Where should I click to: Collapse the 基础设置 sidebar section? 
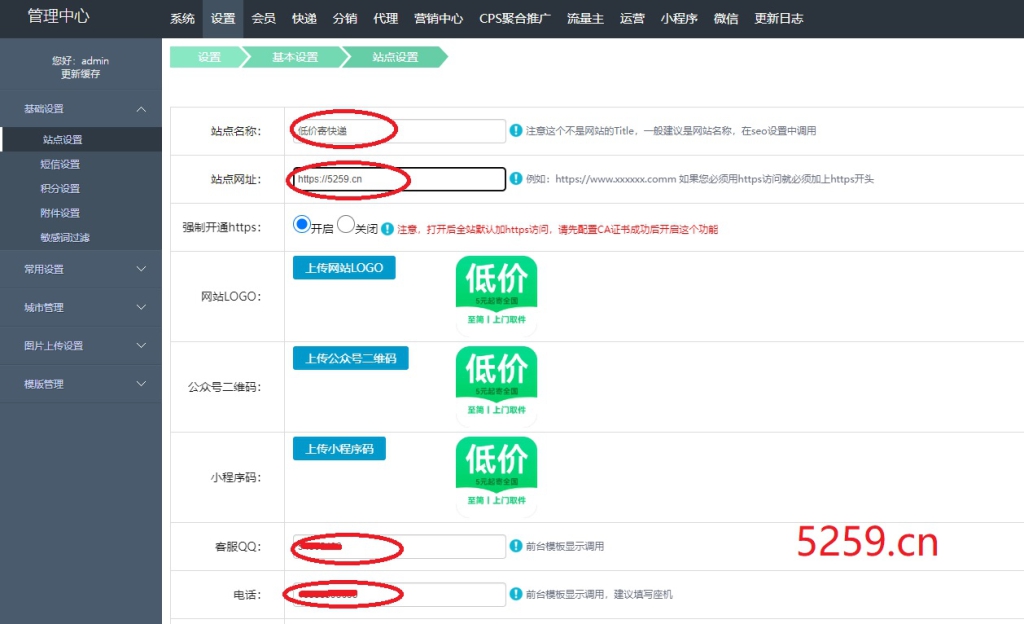(x=81, y=108)
